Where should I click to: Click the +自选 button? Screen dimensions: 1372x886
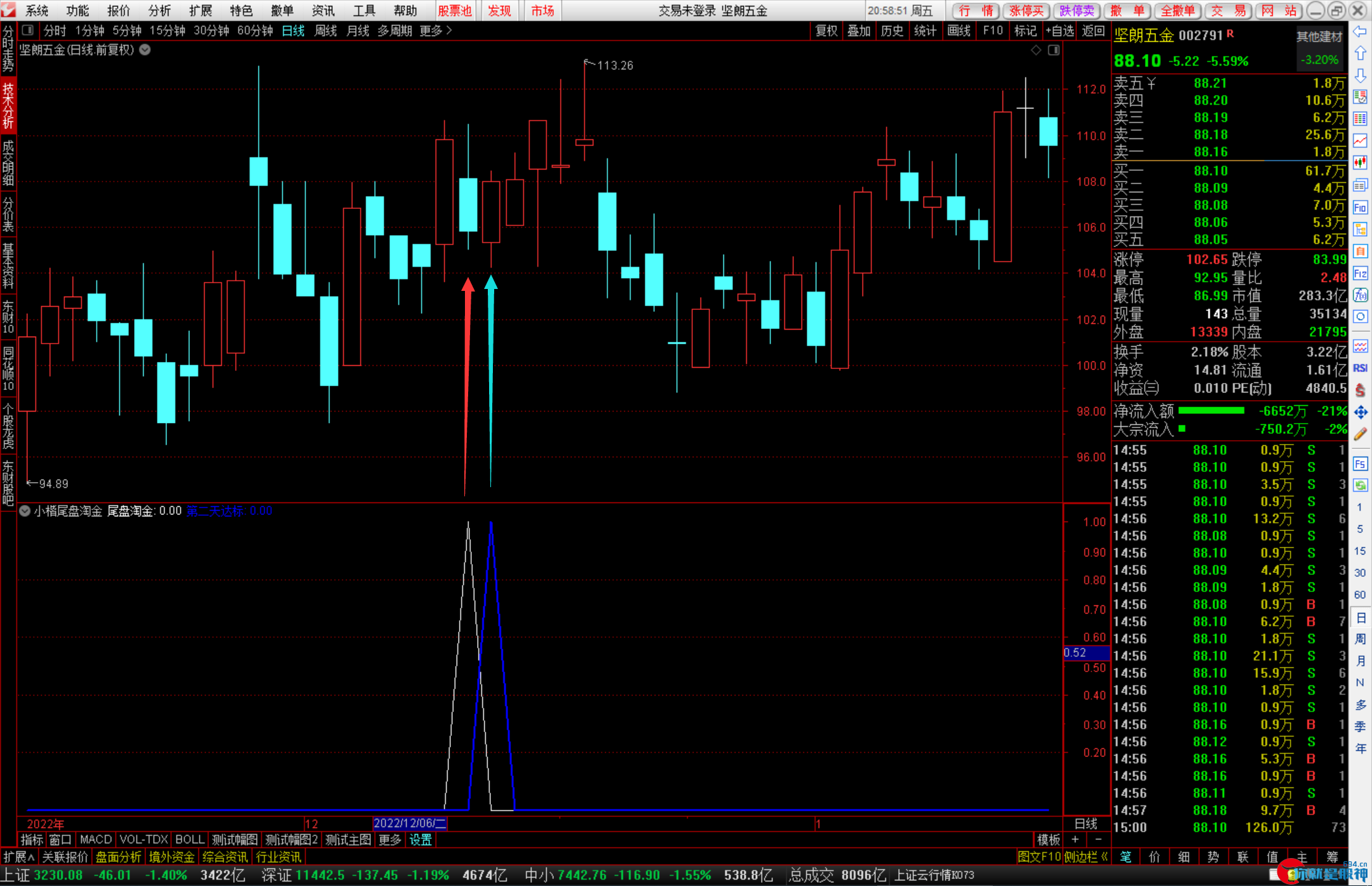tap(1059, 30)
